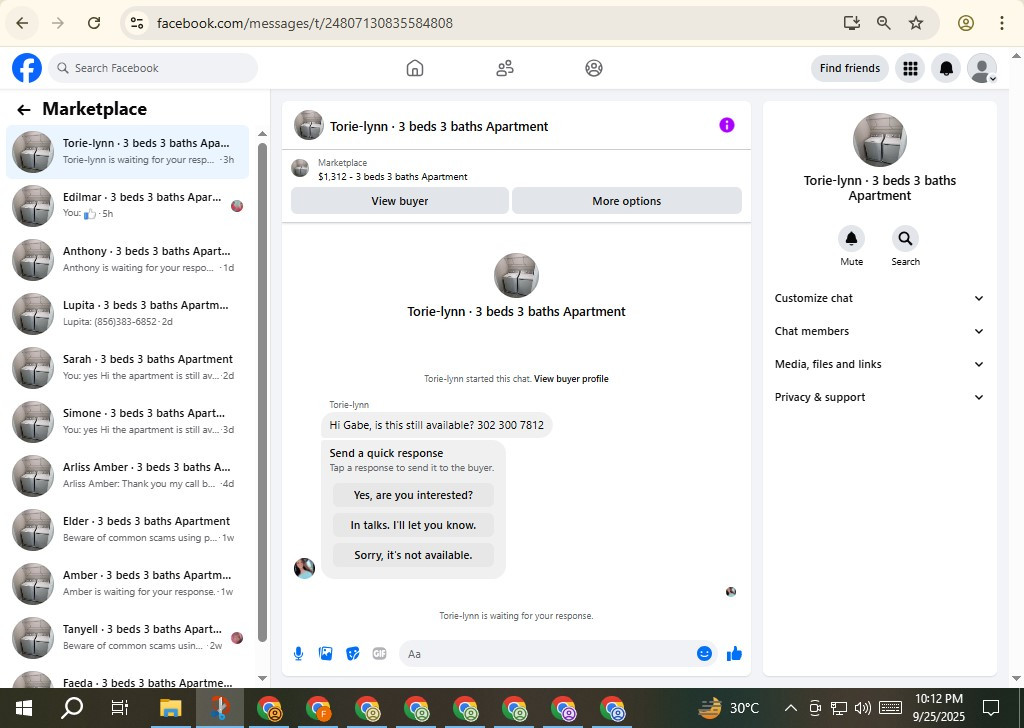The height and width of the screenshot is (728, 1024).
Task: Go back in browser history
Action: [22, 23]
